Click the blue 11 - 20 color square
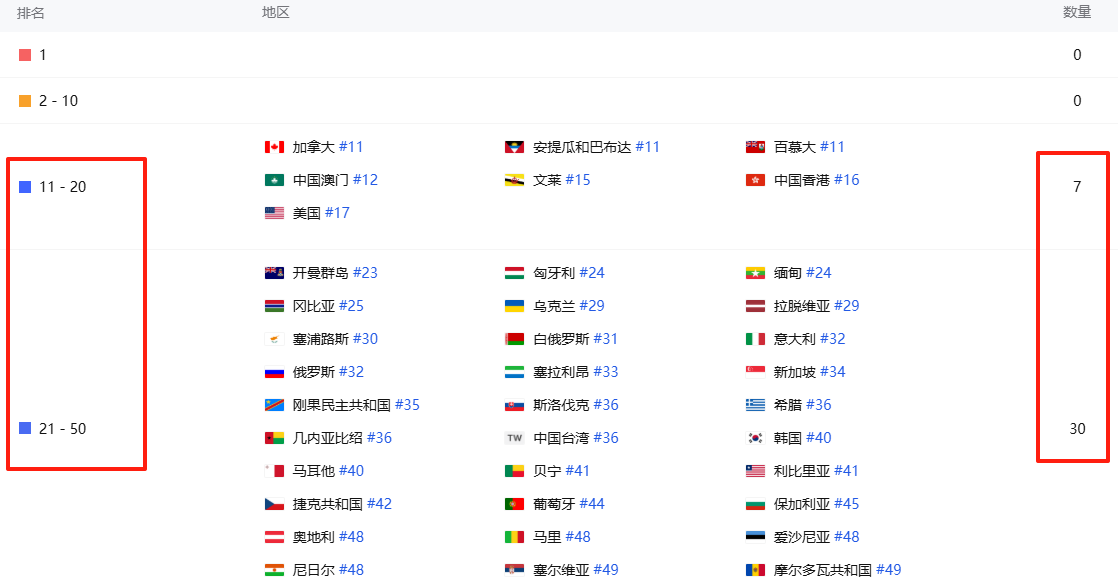 [x=25, y=187]
